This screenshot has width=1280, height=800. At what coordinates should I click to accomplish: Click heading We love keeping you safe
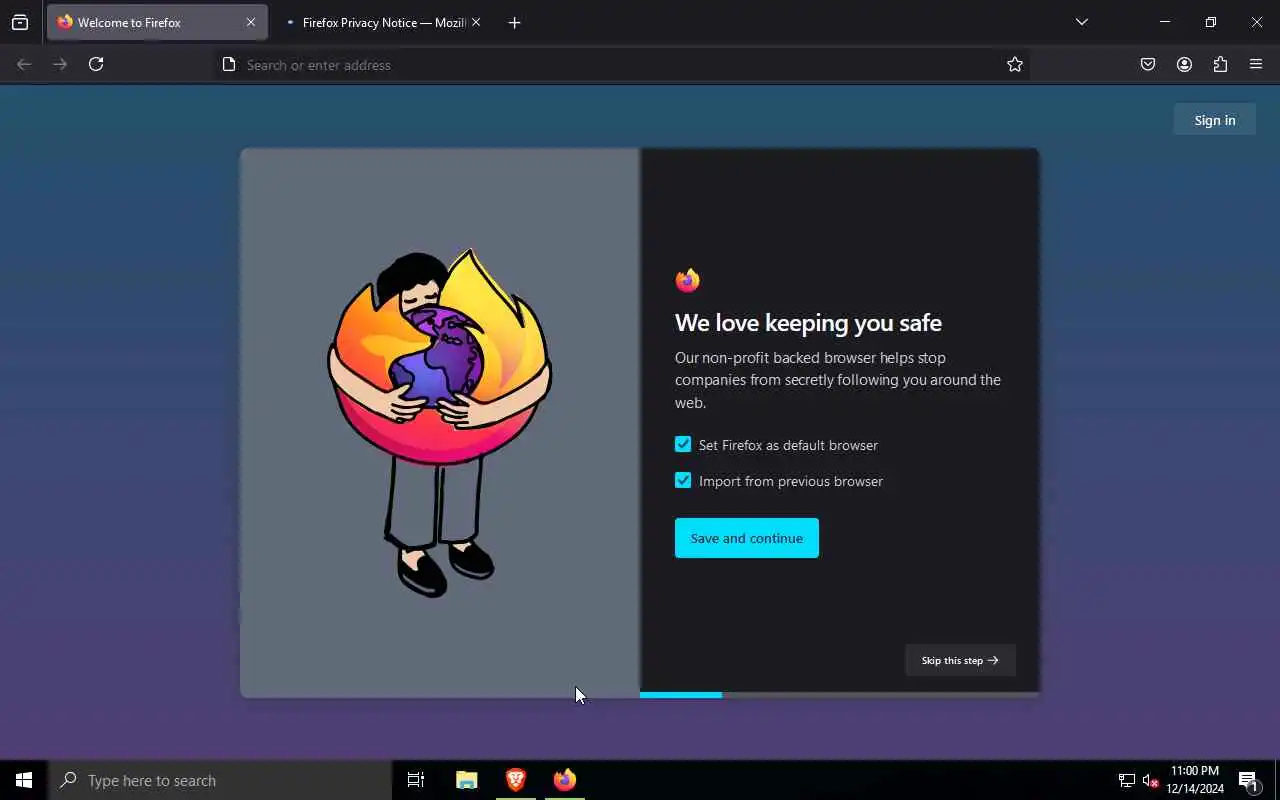click(x=808, y=323)
